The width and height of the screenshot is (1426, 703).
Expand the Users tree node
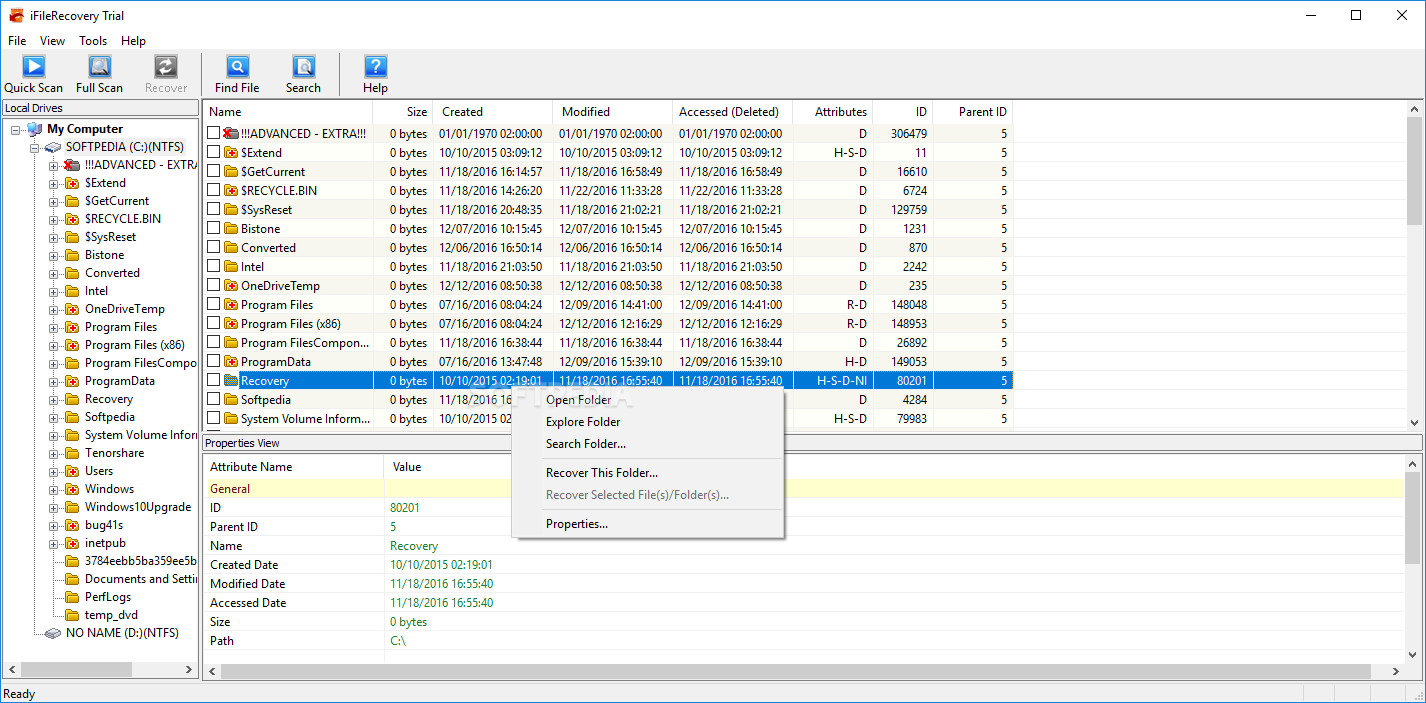54,471
